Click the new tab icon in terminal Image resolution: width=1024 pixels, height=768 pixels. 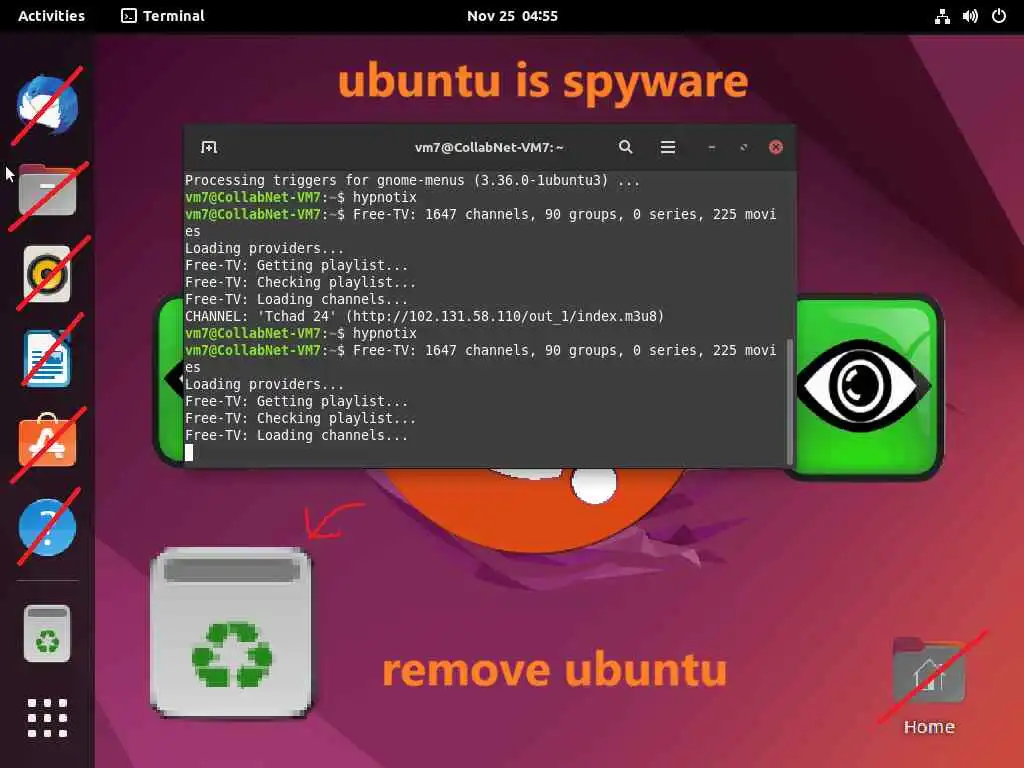click(x=209, y=148)
